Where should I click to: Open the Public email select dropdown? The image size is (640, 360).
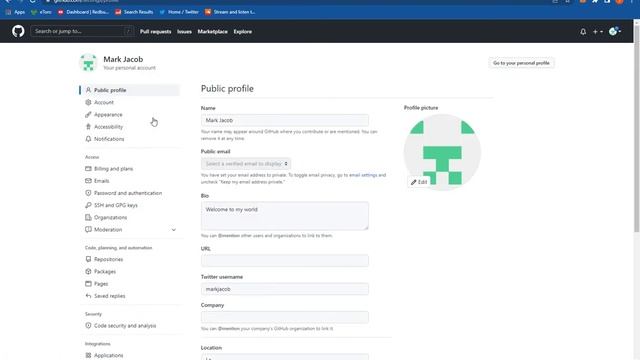click(x=246, y=164)
